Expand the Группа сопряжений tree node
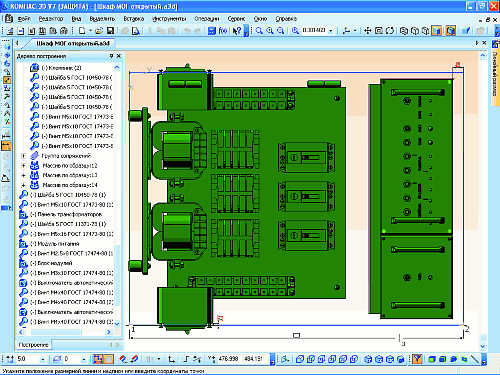The image size is (500, 375). click(23, 156)
